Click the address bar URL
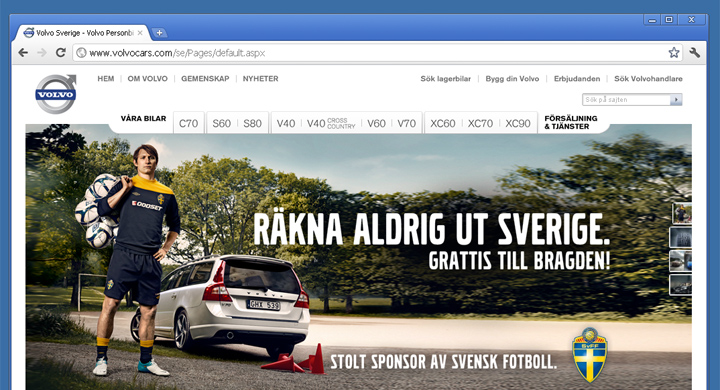The image size is (720, 390). pos(177,53)
